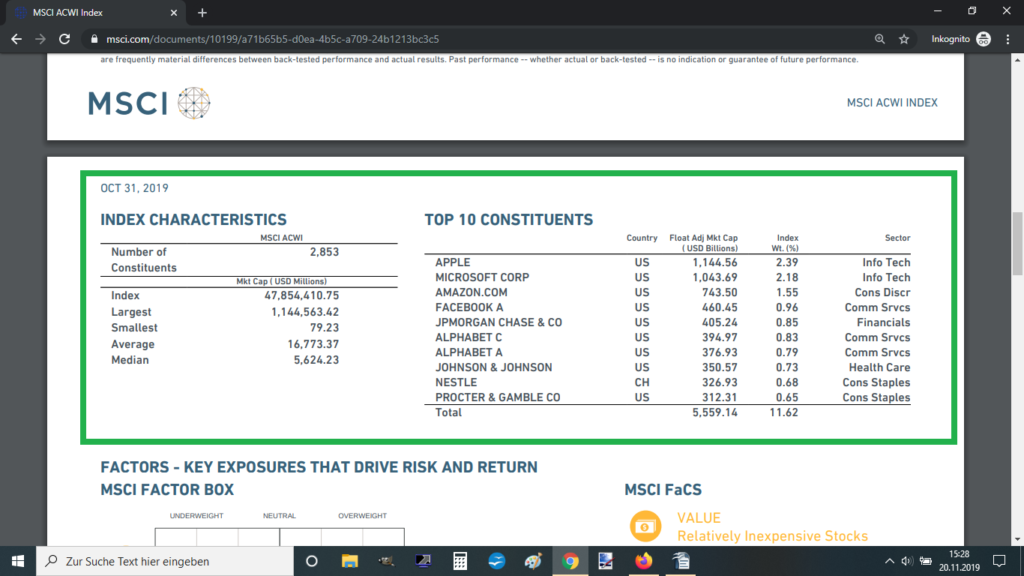Click the MSCI ACWI INDEX header text
Image resolution: width=1024 pixels, height=576 pixels.
[892, 103]
